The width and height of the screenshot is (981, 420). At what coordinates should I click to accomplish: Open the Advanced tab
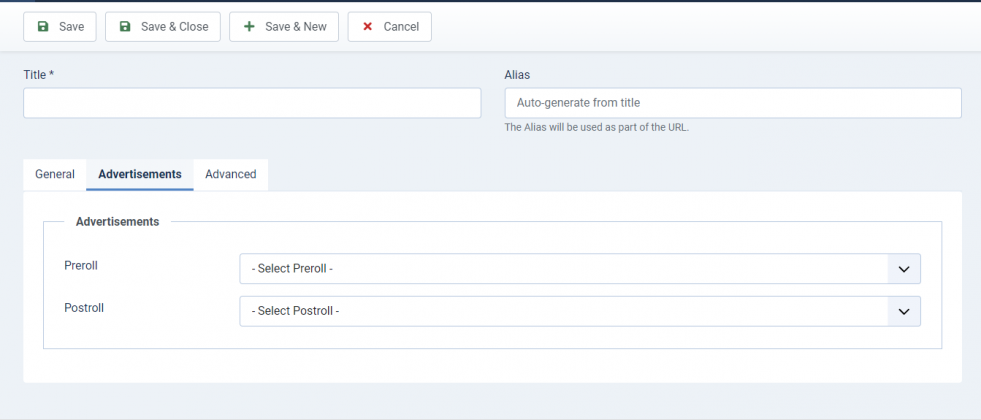click(230, 174)
